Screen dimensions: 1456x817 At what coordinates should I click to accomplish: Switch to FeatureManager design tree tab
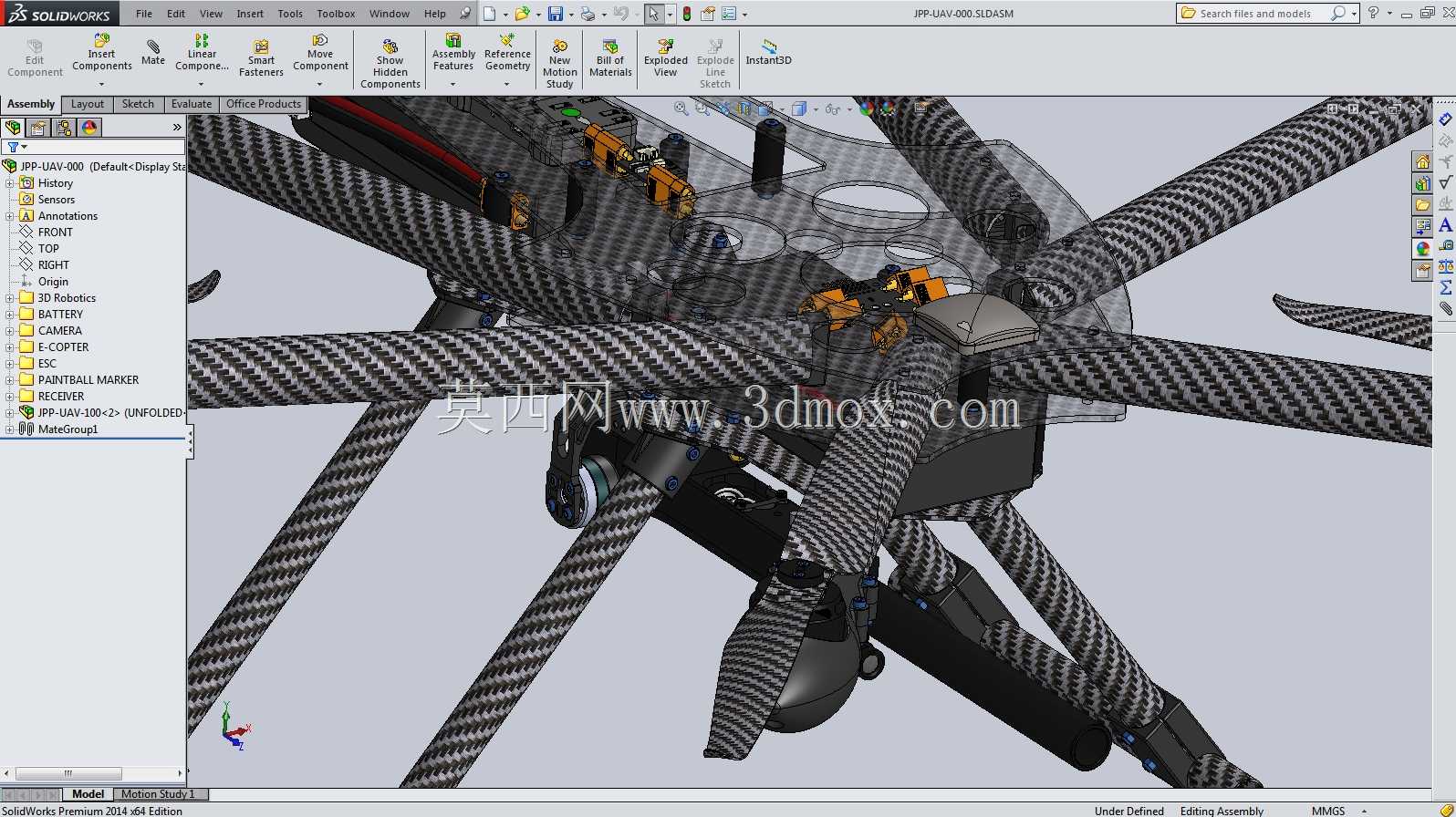[x=13, y=128]
